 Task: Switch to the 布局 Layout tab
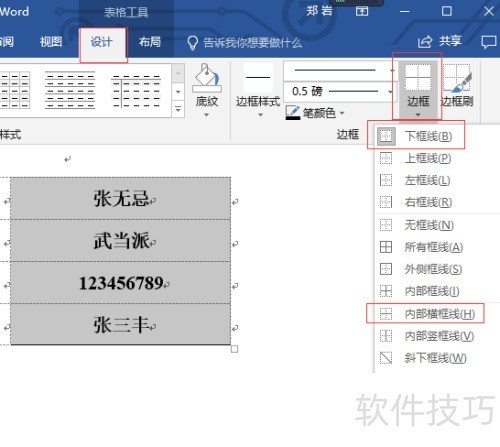[x=150, y=42]
